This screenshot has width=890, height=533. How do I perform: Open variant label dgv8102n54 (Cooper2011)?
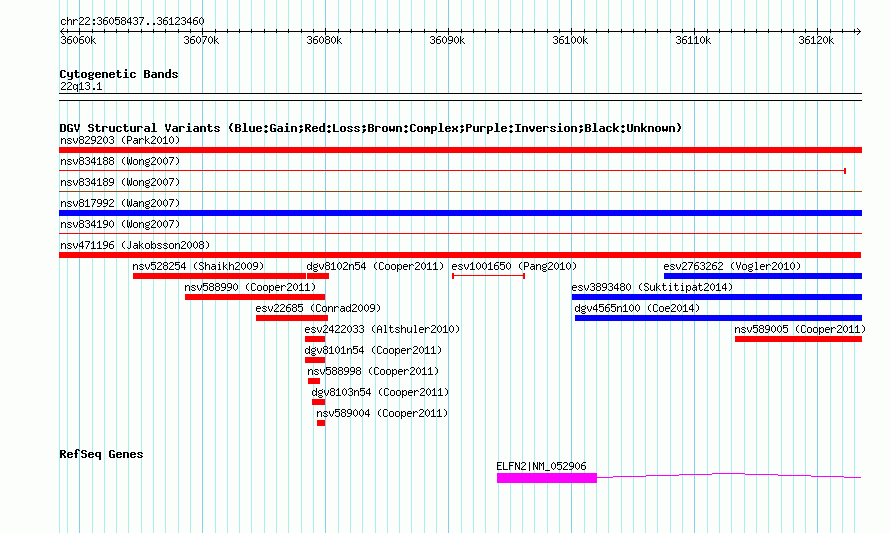[375, 266]
